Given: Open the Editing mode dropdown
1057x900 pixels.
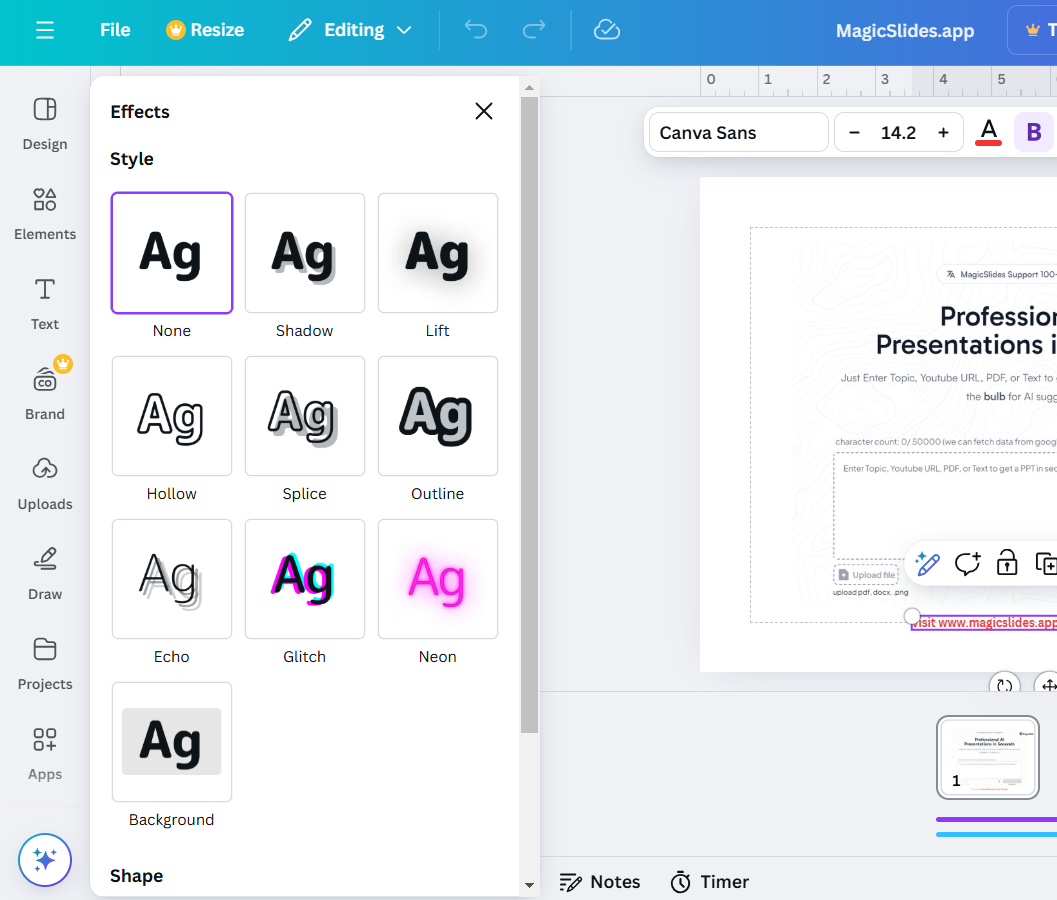Looking at the screenshot, I should pyautogui.click(x=350, y=30).
